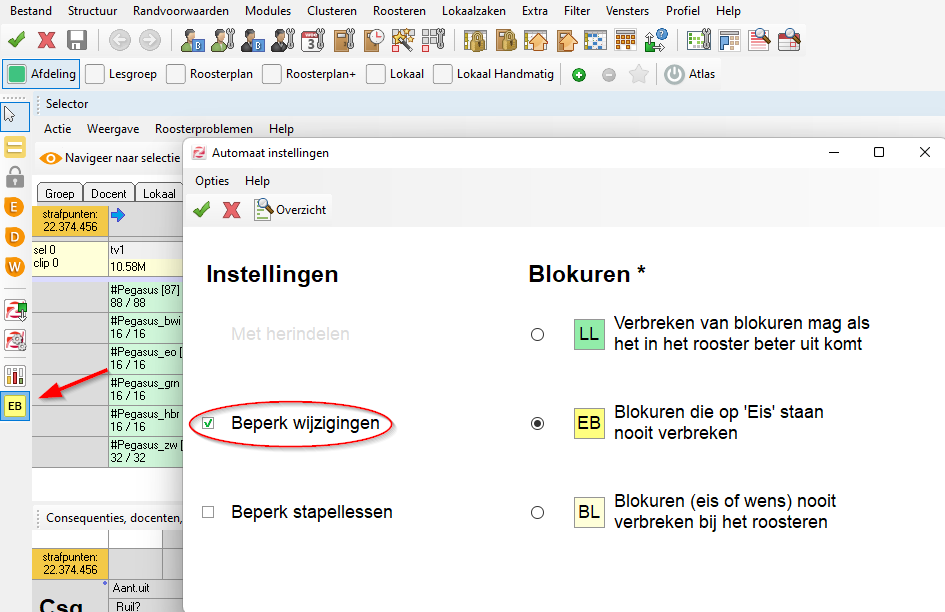Select the orange W marker icon
This screenshot has height=612, width=945.
15,266
